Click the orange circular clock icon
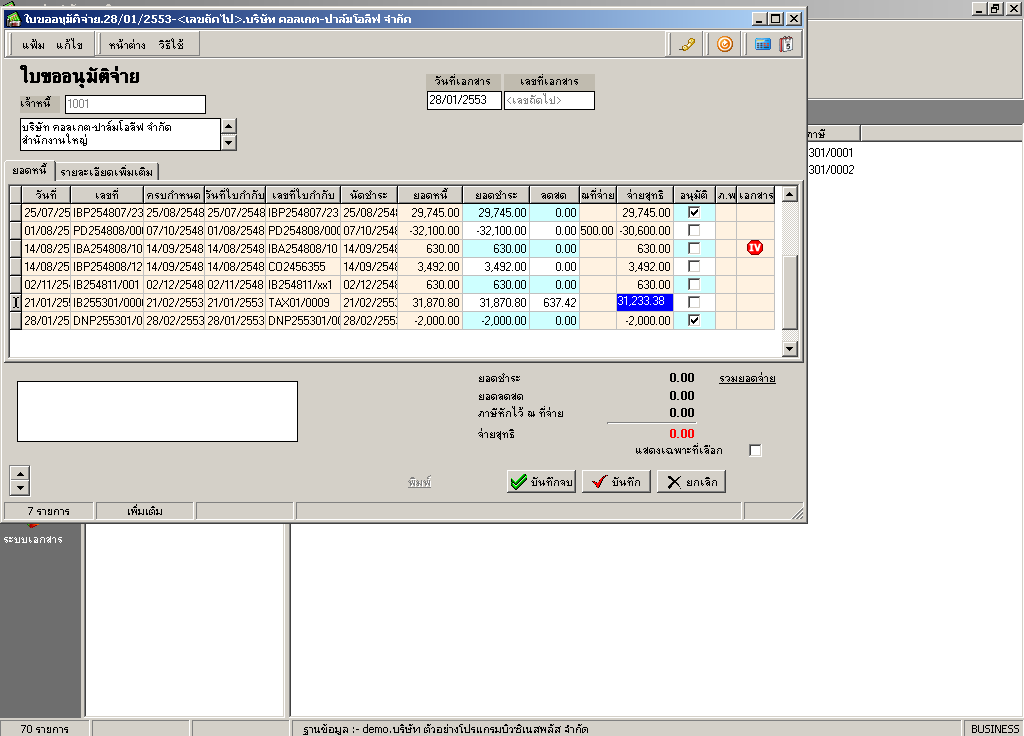Viewport: 1024px width, 736px height. coord(725,44)
